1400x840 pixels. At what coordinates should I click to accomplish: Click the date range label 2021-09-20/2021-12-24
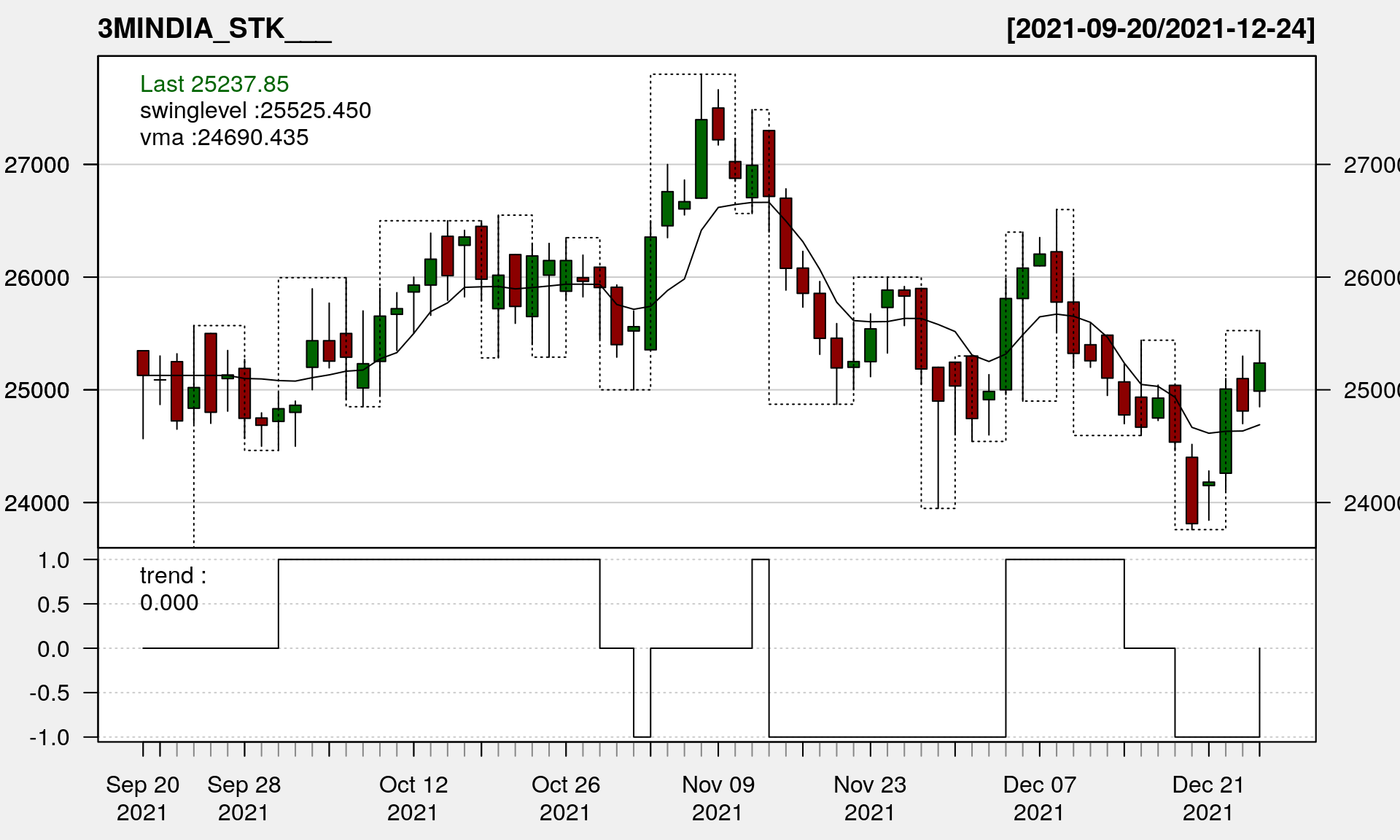click(x=1160, y=28)
